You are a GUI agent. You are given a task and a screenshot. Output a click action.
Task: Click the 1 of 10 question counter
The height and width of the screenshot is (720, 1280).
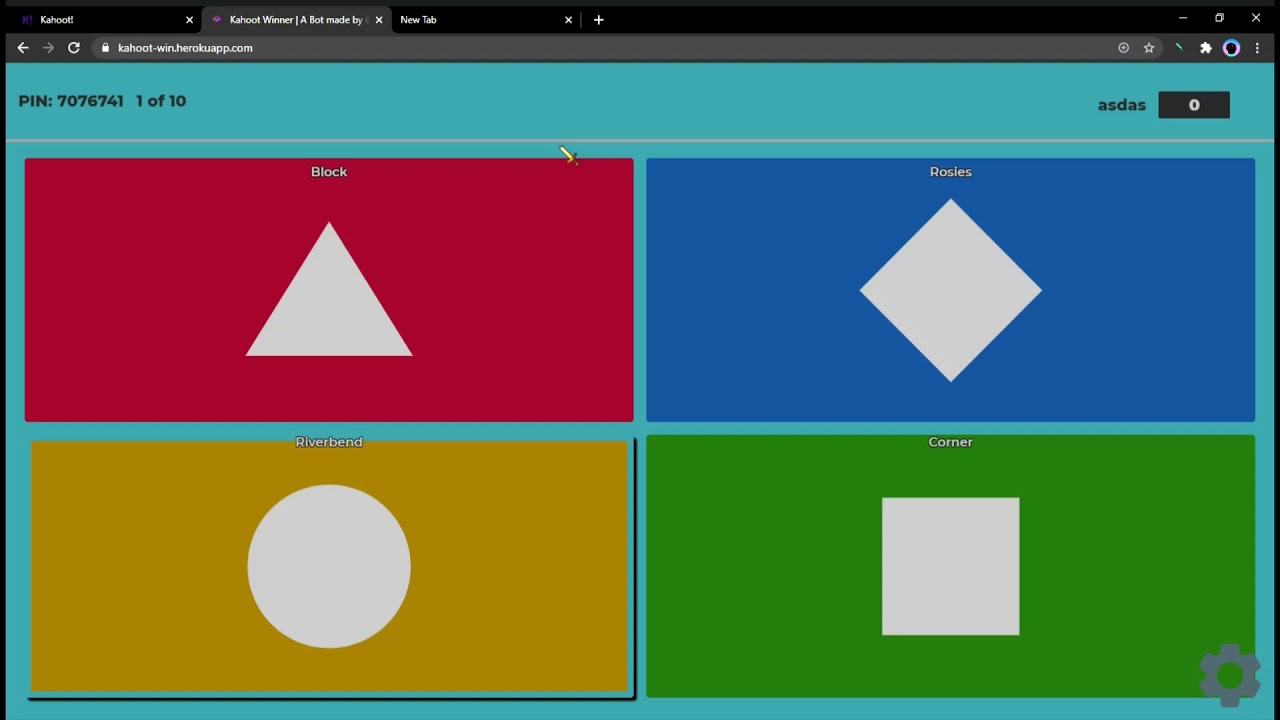161,101
